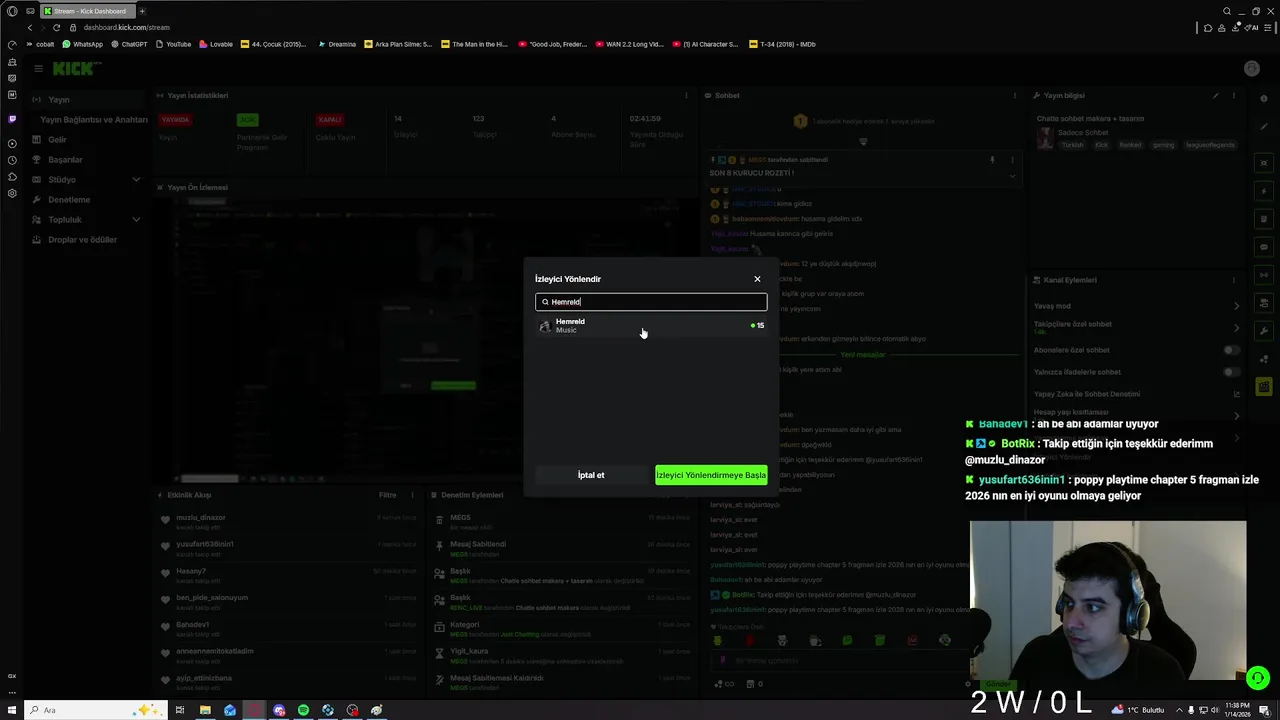The width and height of the screenshot is (1280, 720).
Task: Click Mesaj Sabitlendi moderation entry
Action: (x=477, y=544)
